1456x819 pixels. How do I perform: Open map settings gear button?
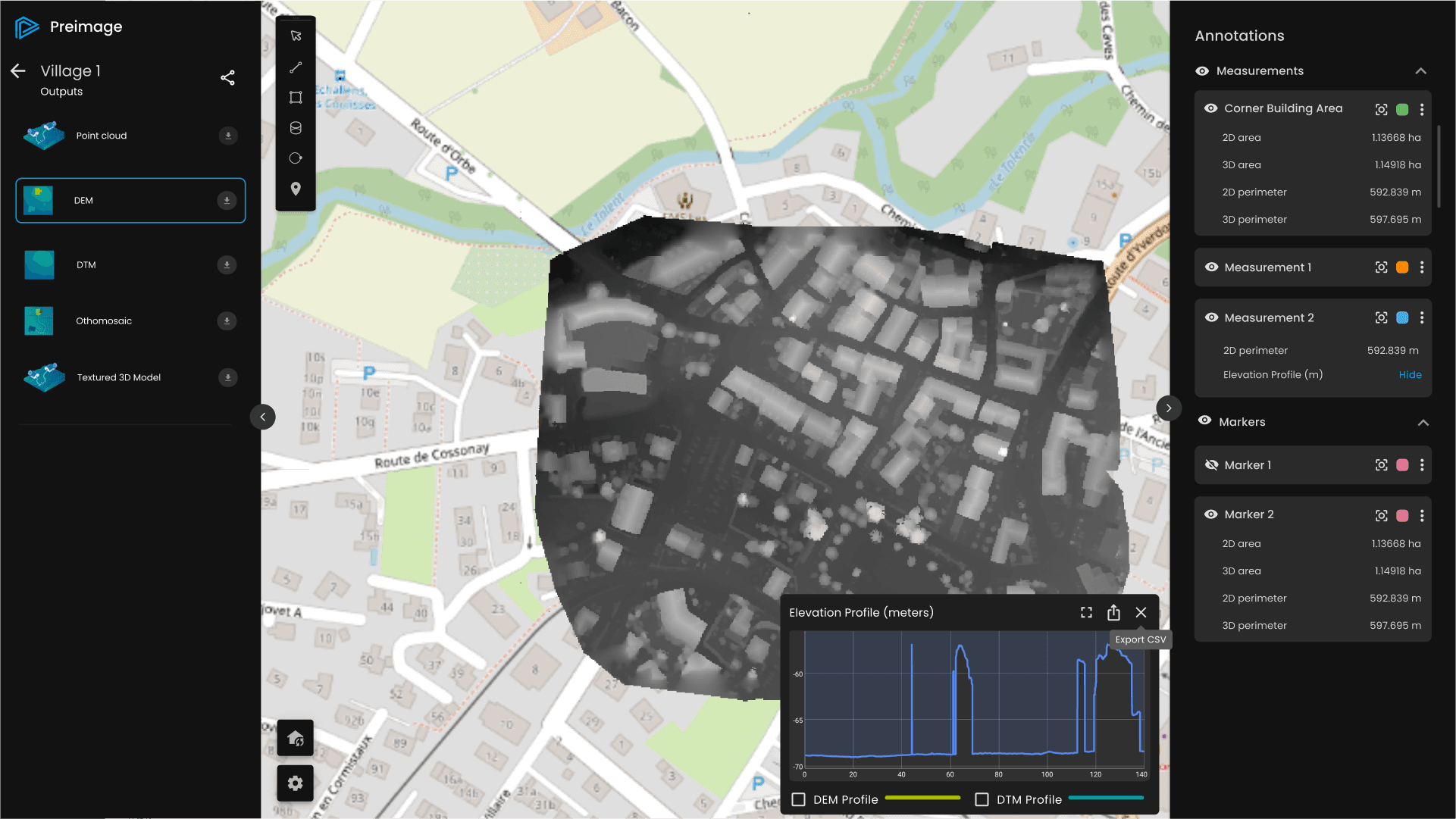[x=295, y=783]
